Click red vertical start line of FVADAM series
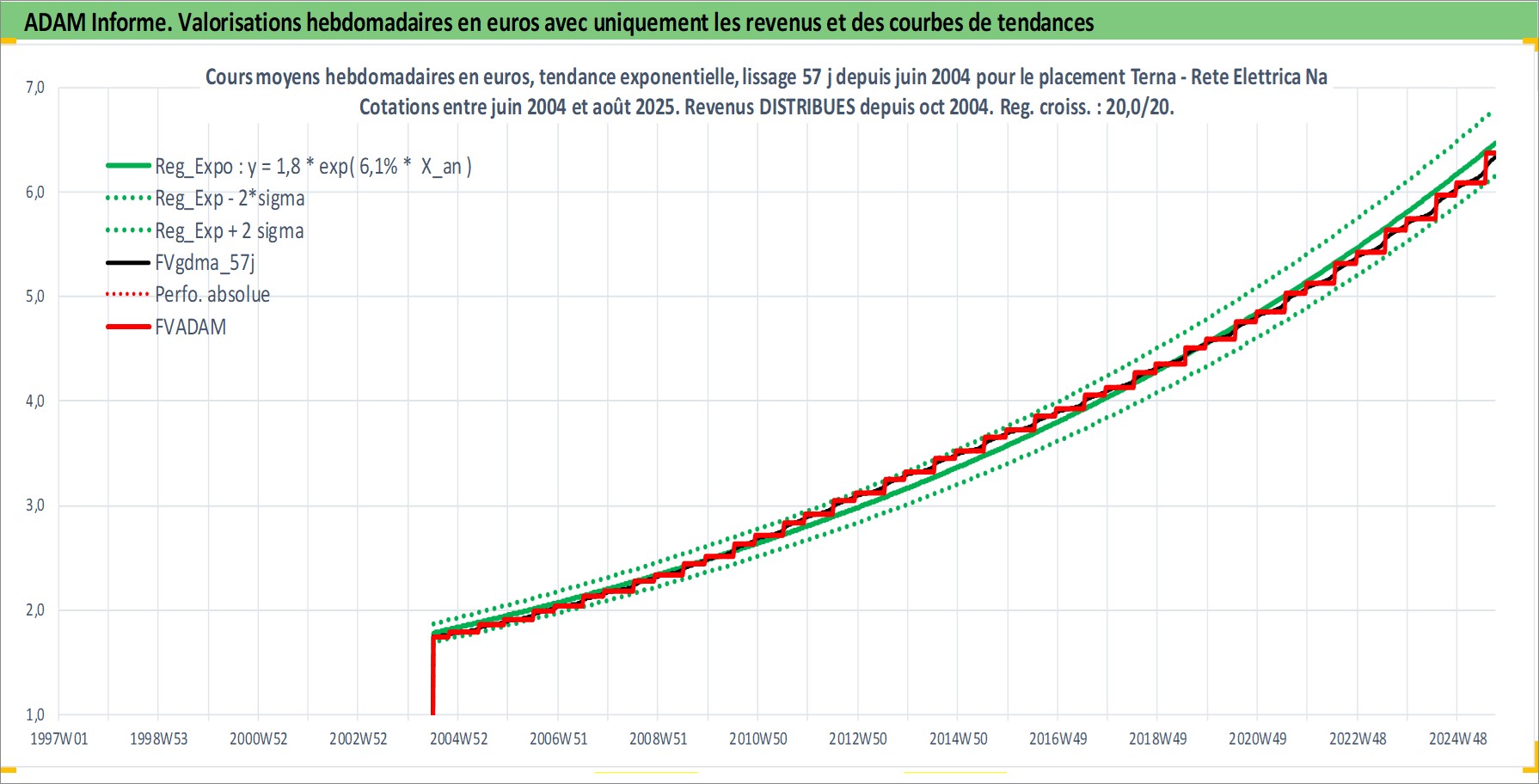Screen dimensions: 1539x784 432,676
